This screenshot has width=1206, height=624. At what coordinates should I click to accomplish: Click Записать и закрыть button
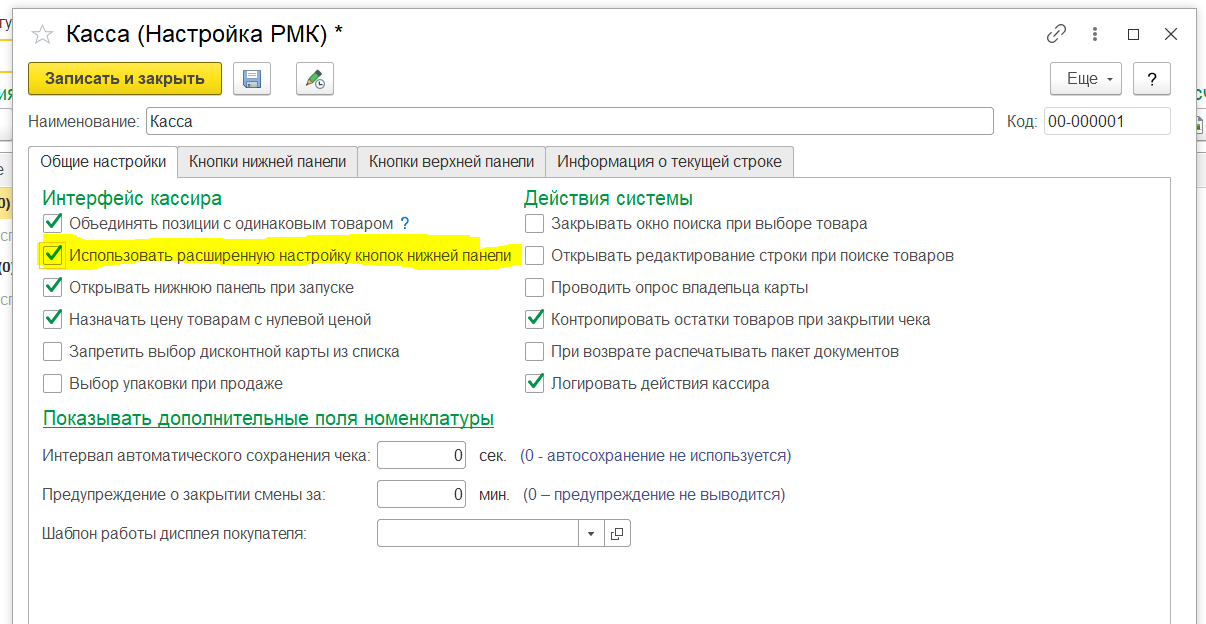tap(125, 79)
